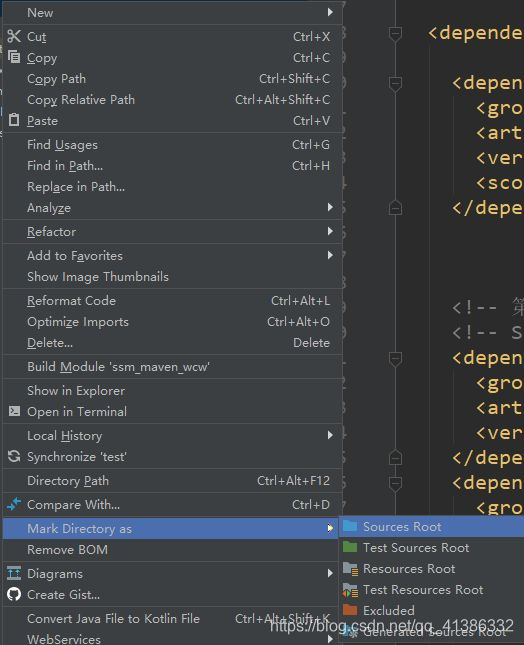Collapse the second dependency fold marker in editor
The width and height of the screenshot is (524, 645).
point(395,84)
